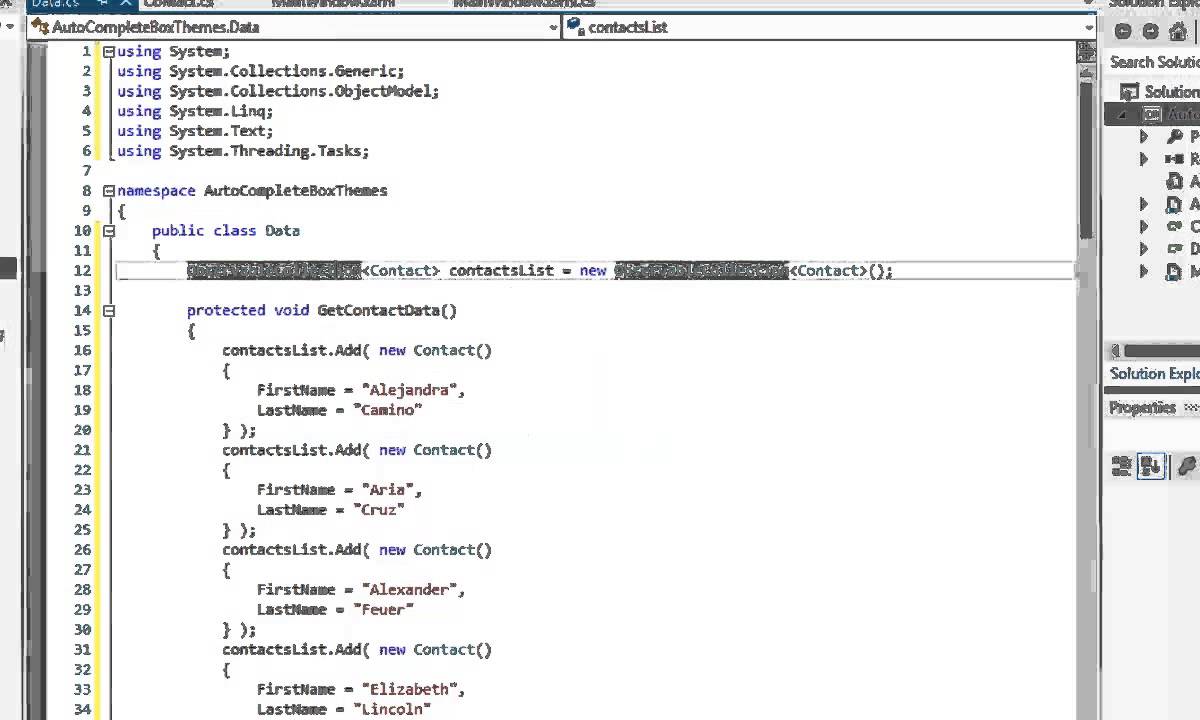Click the "Feuer" string value

point(383,610)
